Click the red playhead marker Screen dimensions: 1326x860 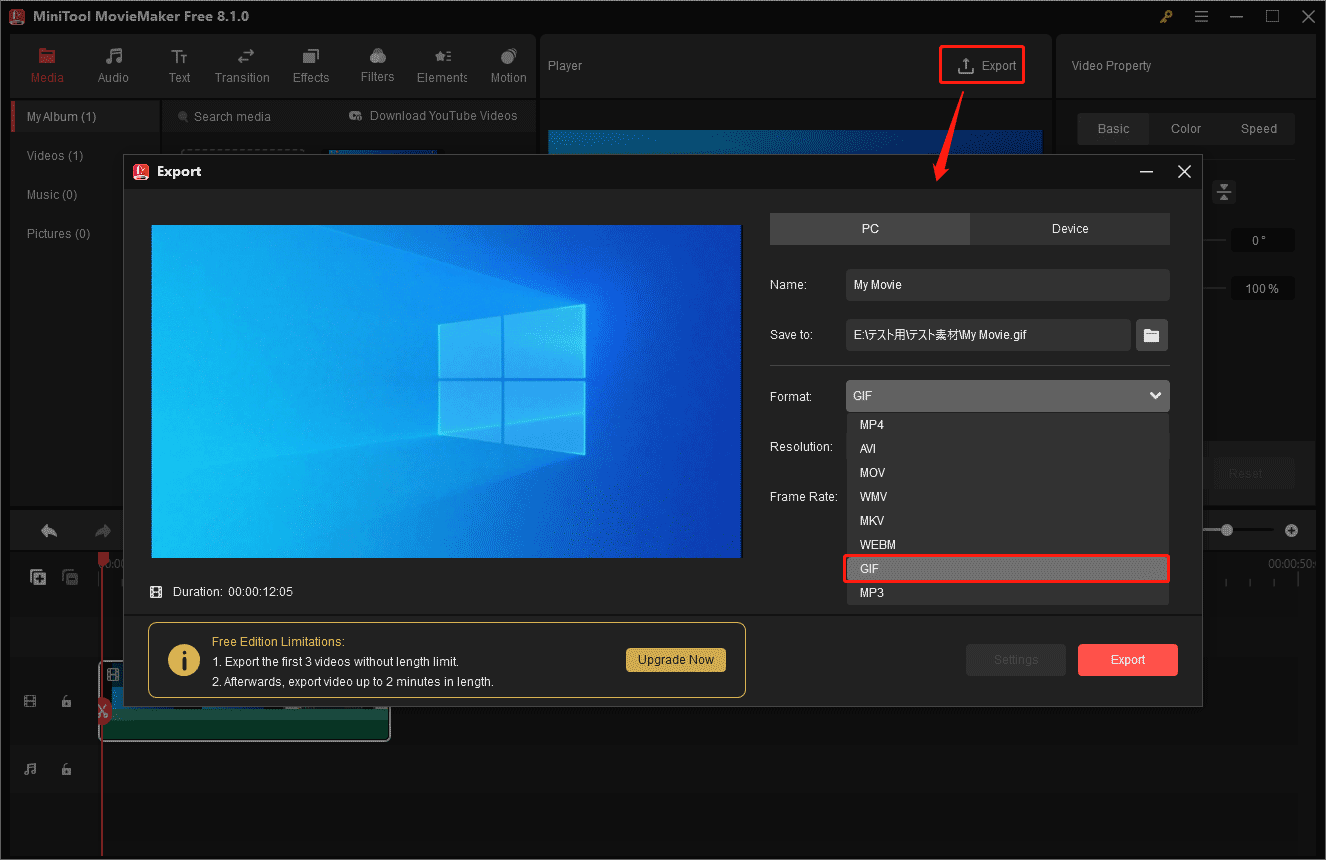[102, 560]
